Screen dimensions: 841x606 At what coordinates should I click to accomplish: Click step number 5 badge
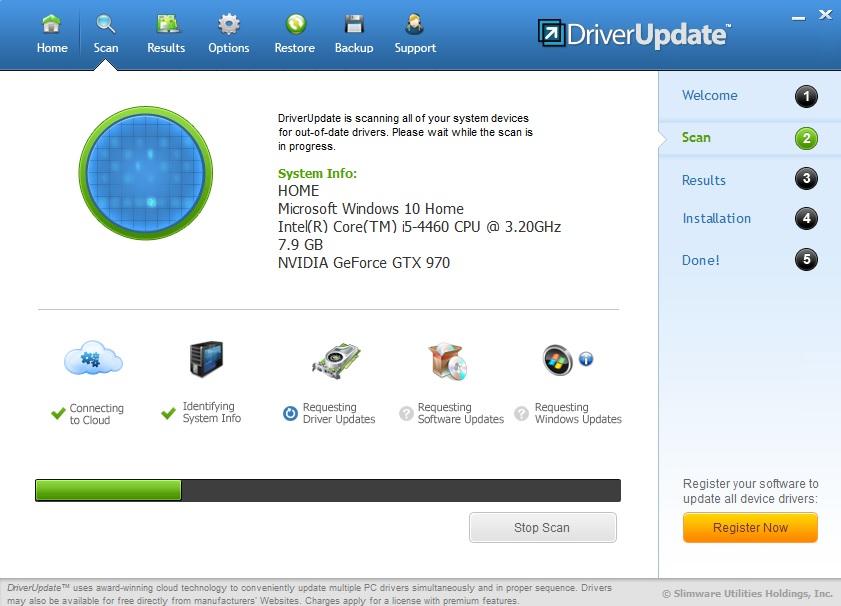[x=806, y=260]
